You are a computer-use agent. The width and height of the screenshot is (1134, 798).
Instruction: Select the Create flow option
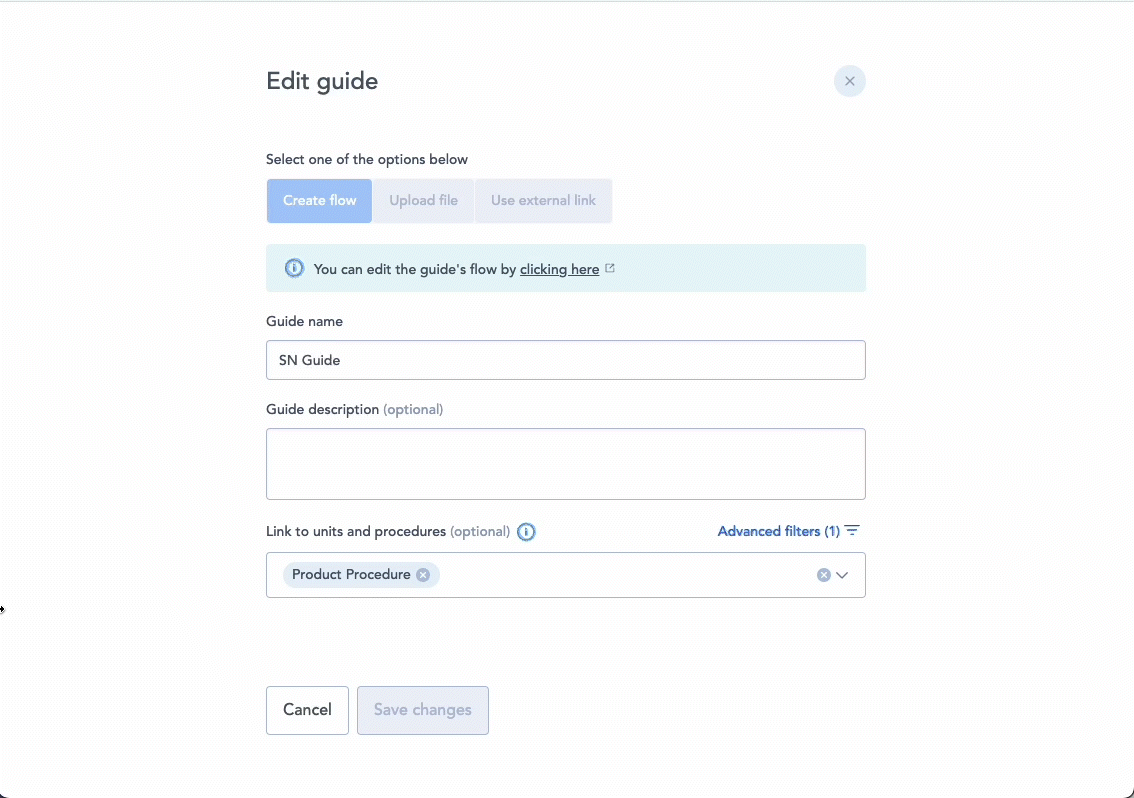point(319,201)
